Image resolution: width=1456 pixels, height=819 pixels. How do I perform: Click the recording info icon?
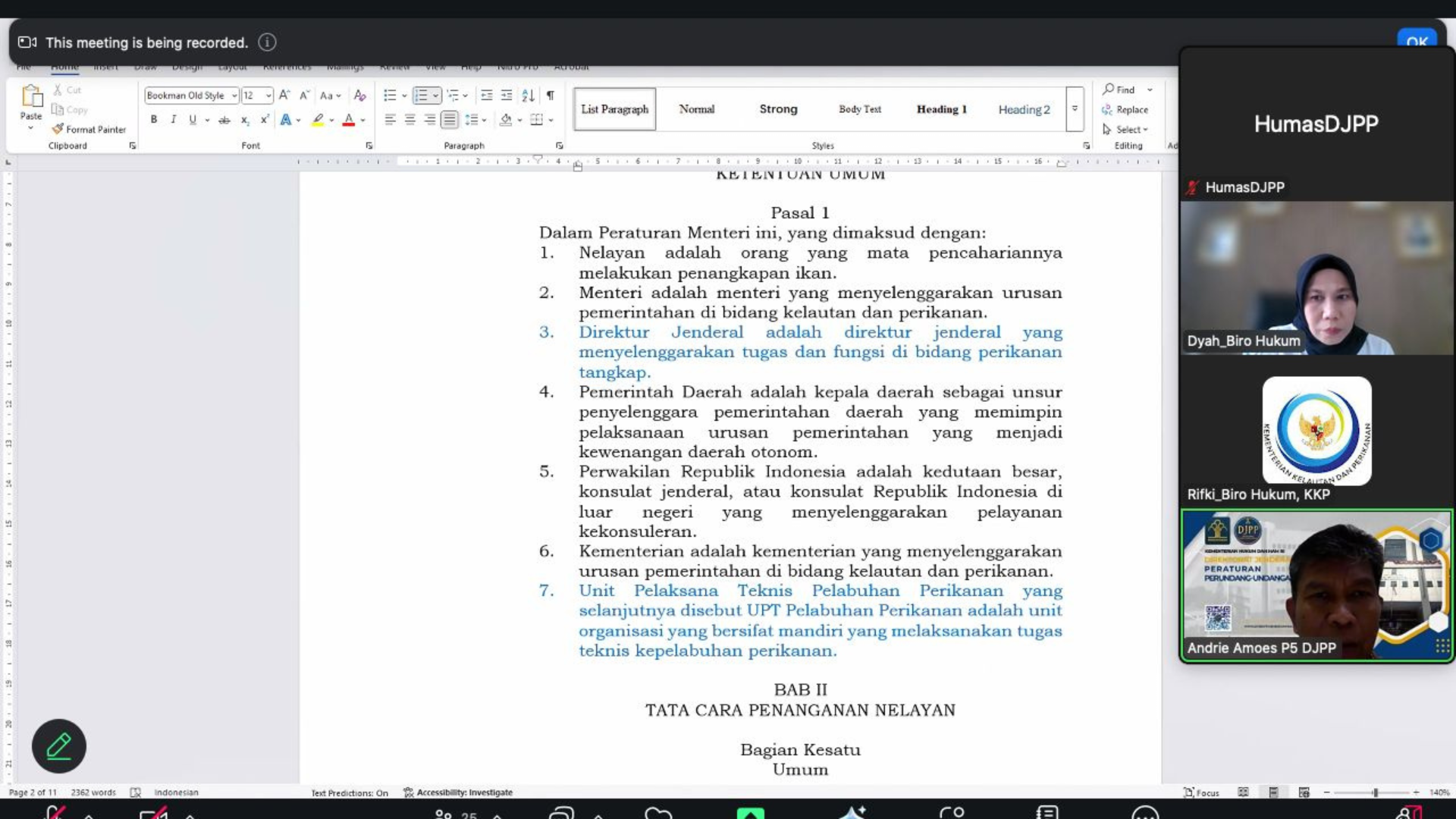click(x=267, y=42)
